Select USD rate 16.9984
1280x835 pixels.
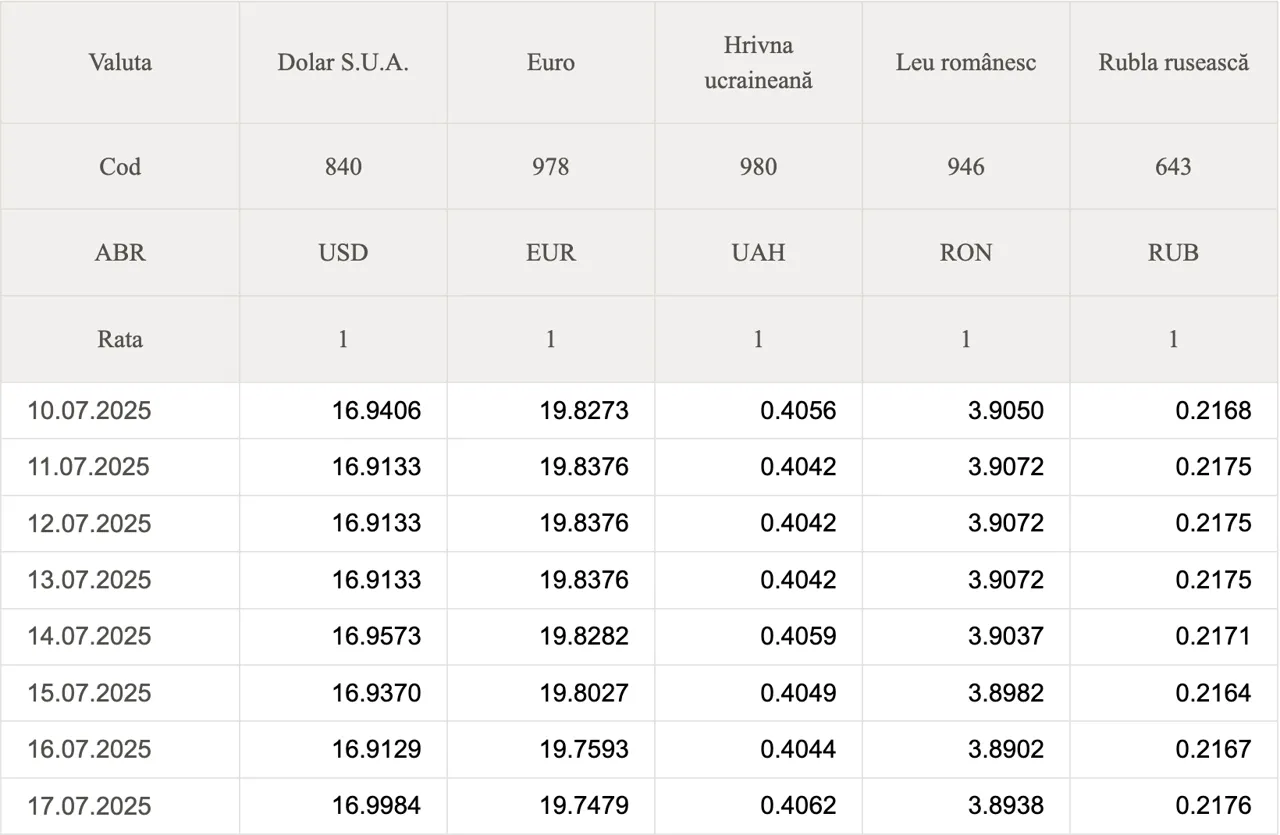click(x=377, y=805)
